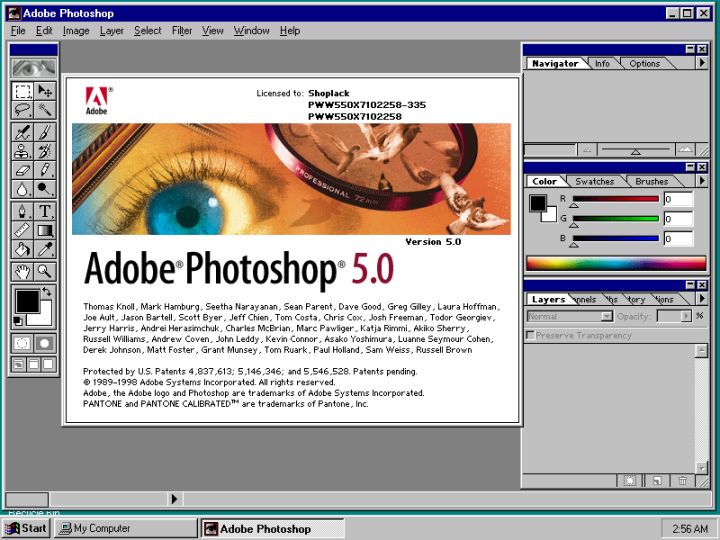This screenshot has width=720, height=540.
Task: Reset default colors mini black-white icon
Action: pyautogui.click(x=17, y=321)
